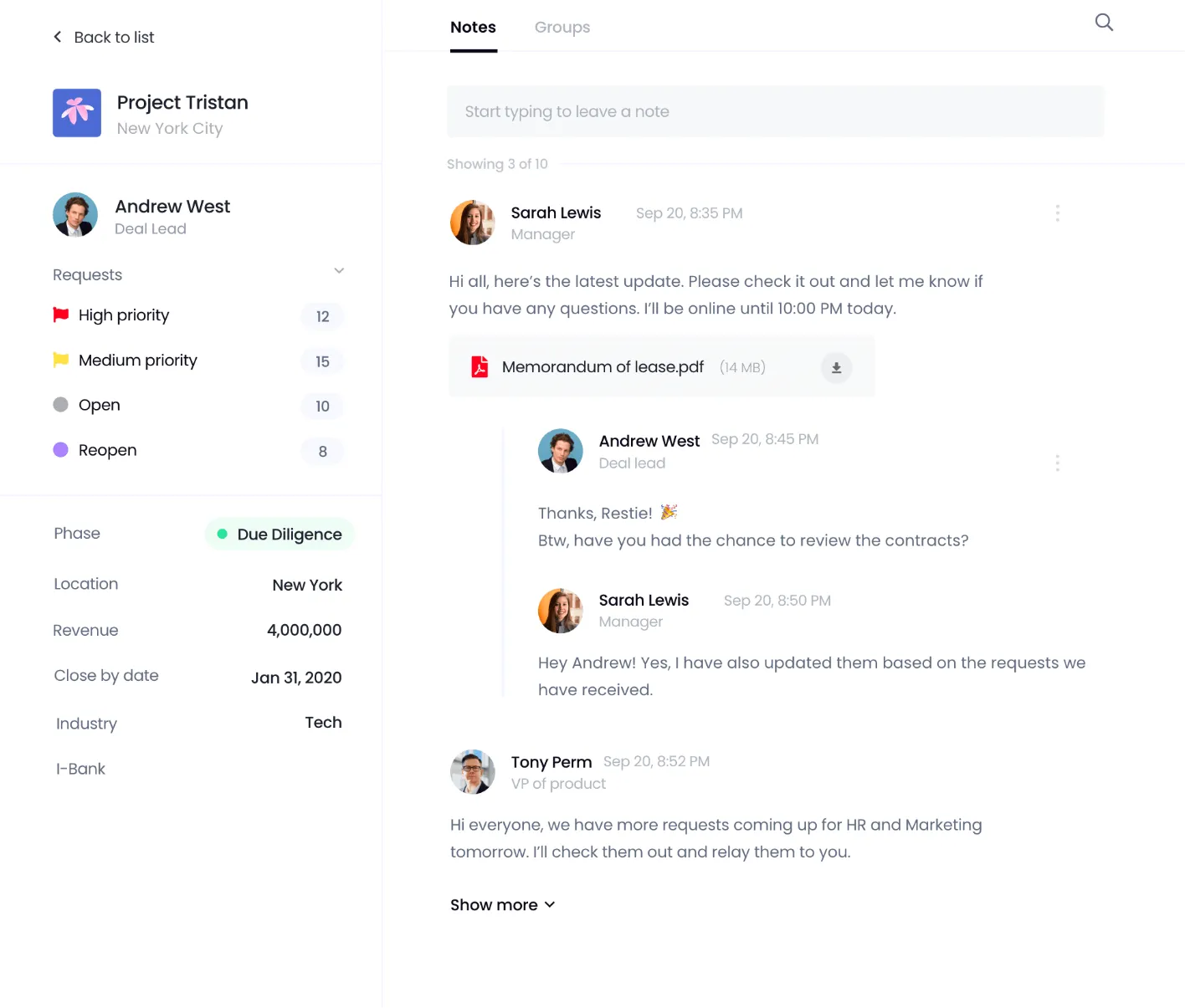Select the Open requests row
The width and height of the screenshot is (1185, 1008).
coord(198,406)
